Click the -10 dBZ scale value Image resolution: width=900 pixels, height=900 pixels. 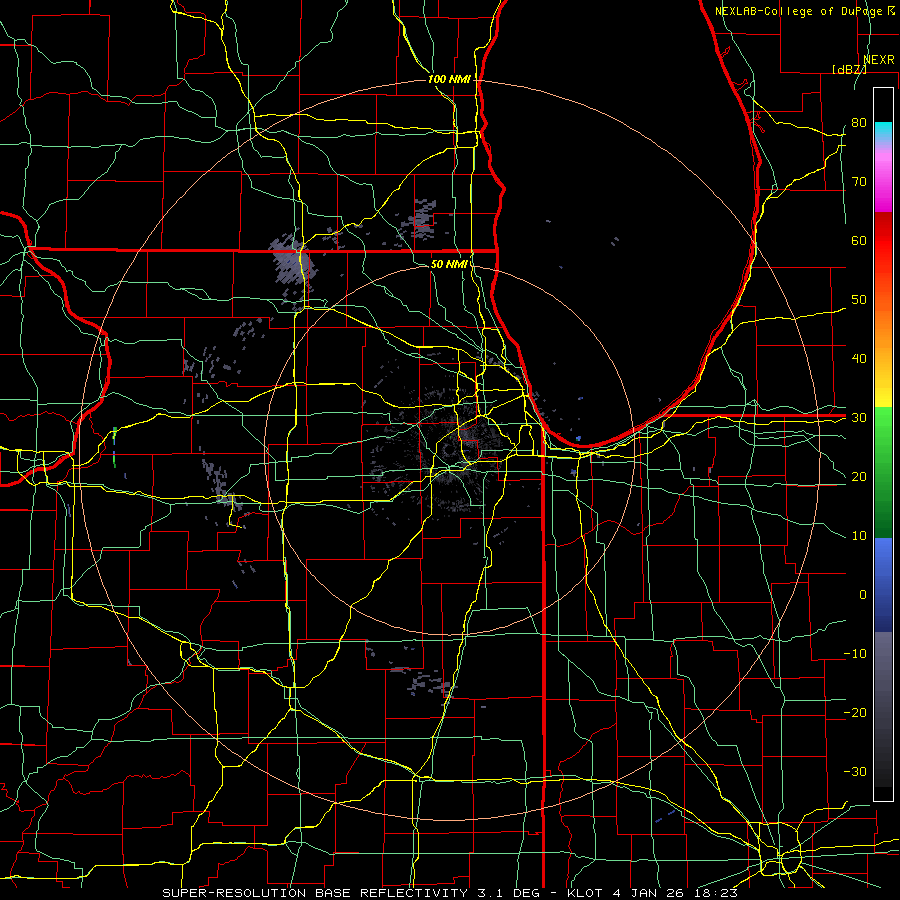point(855,654)
